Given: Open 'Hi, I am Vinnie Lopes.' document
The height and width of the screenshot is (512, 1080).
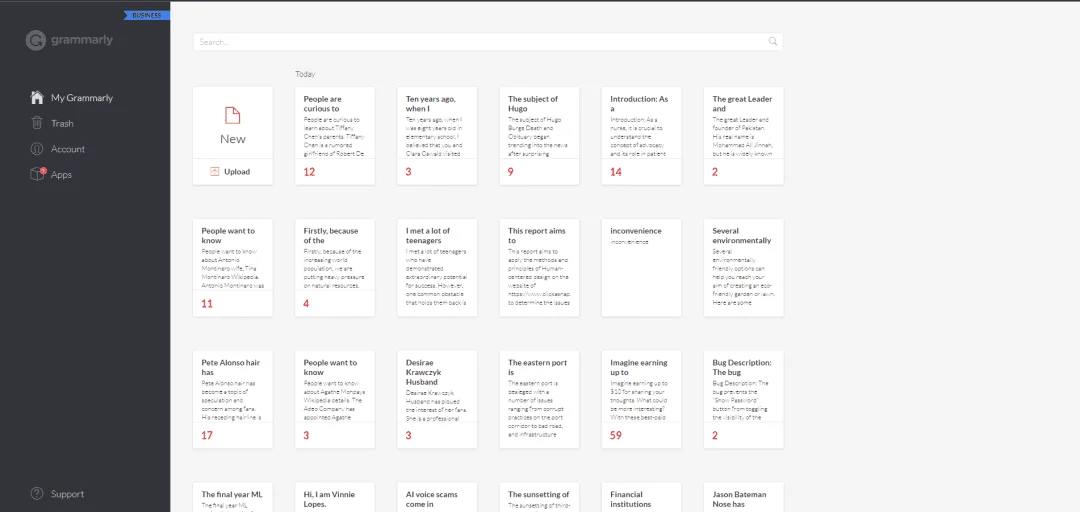Looking at the screenshot, I should pos(335,497).
